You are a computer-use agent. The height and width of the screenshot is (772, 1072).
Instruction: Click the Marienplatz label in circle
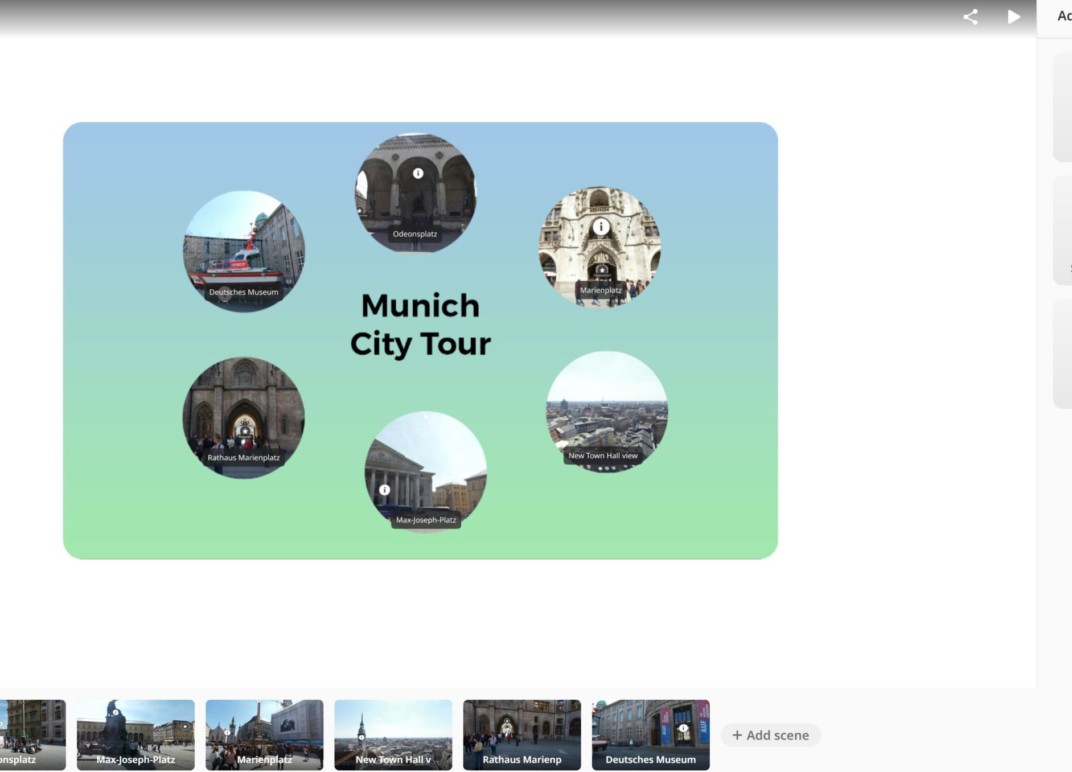[x=601, y=291]
